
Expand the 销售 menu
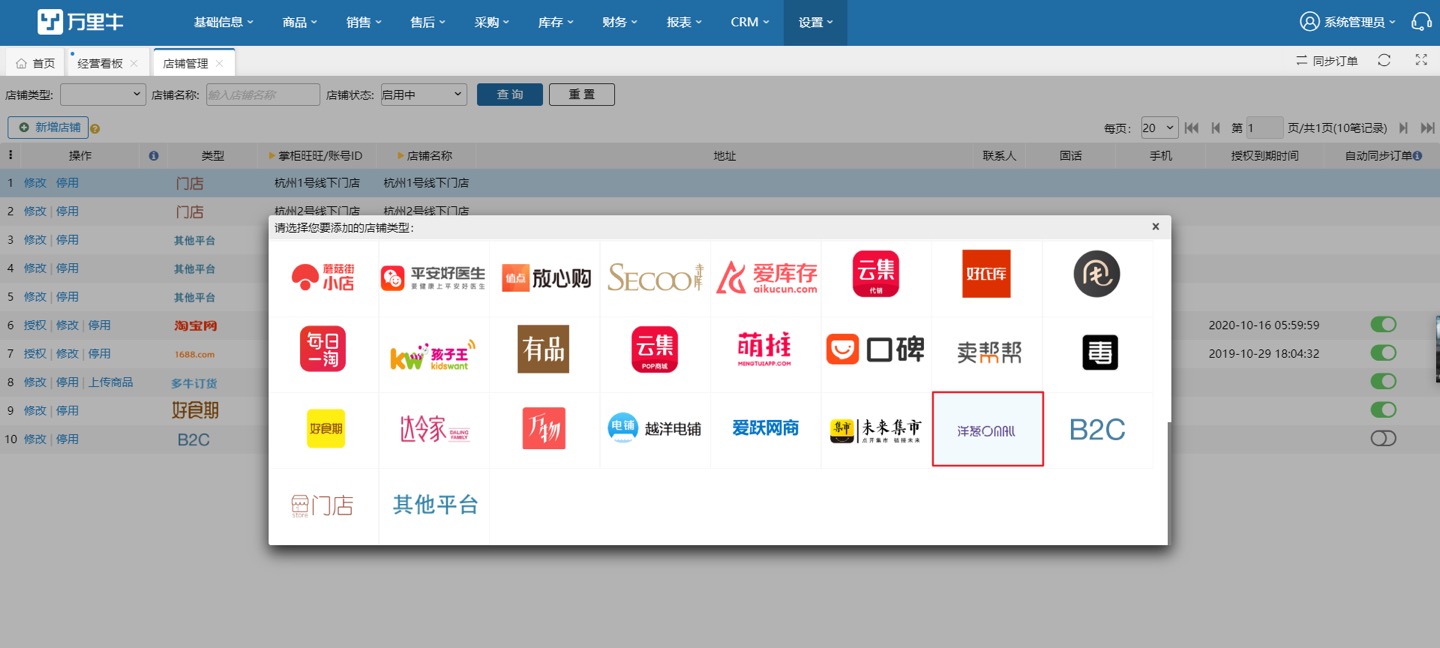[x=364, y=22]
